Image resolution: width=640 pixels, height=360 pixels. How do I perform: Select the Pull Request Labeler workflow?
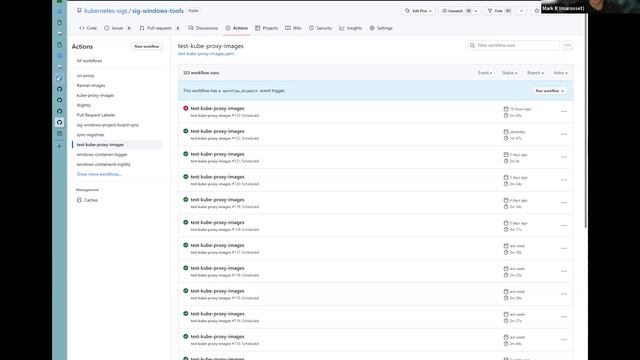click(96, 115)
